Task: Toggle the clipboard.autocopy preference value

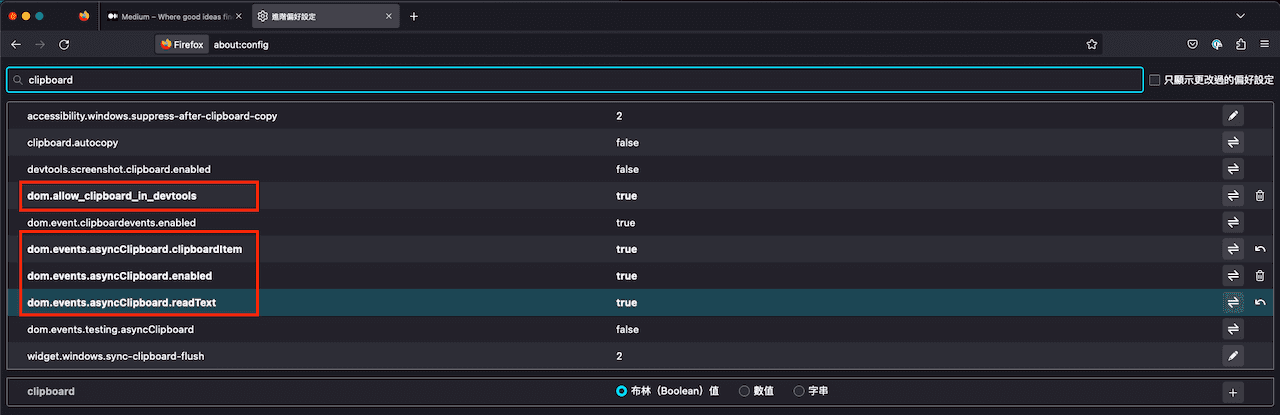Action: 1233,143
